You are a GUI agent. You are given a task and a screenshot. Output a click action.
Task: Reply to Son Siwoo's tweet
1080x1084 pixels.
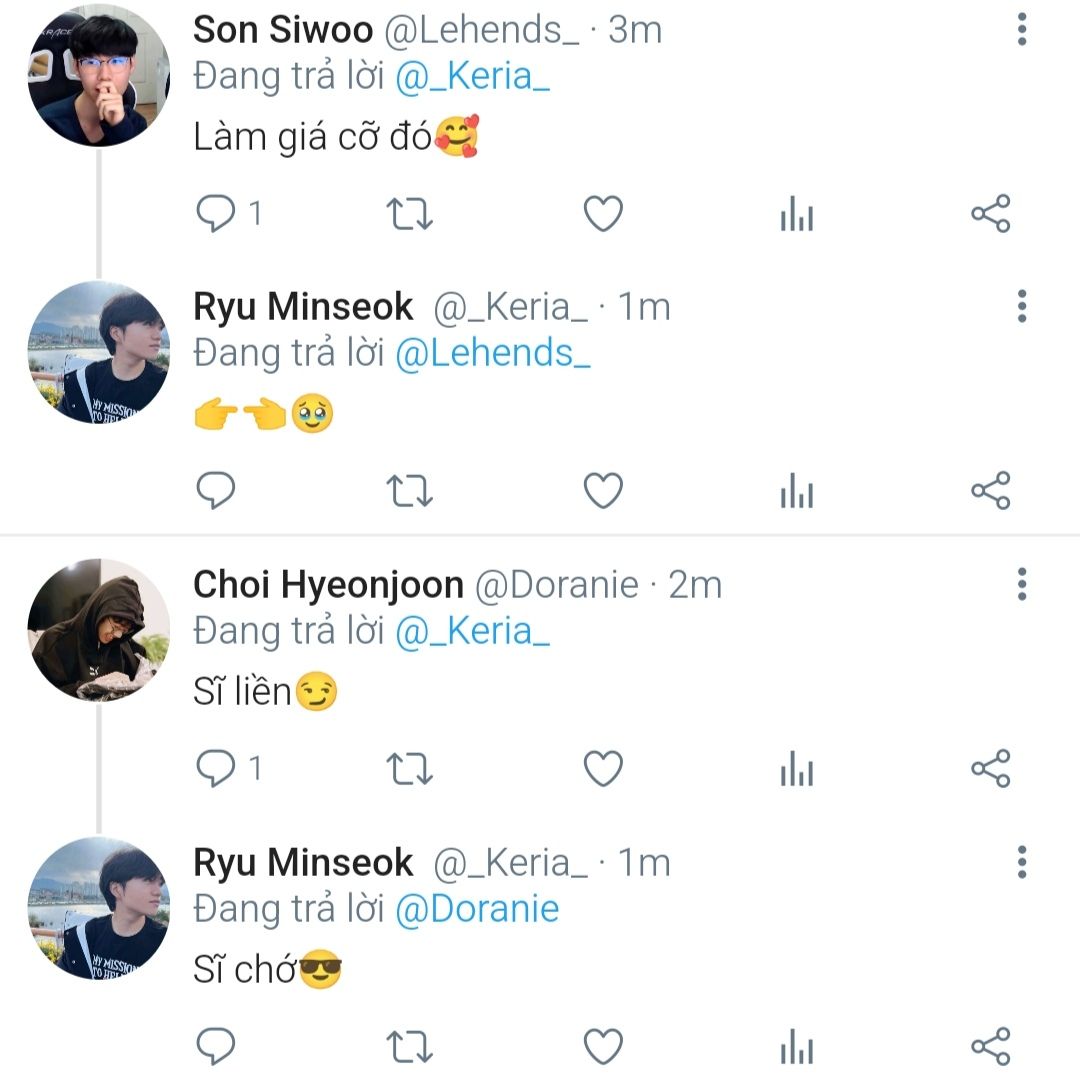(x=216, y=214)
